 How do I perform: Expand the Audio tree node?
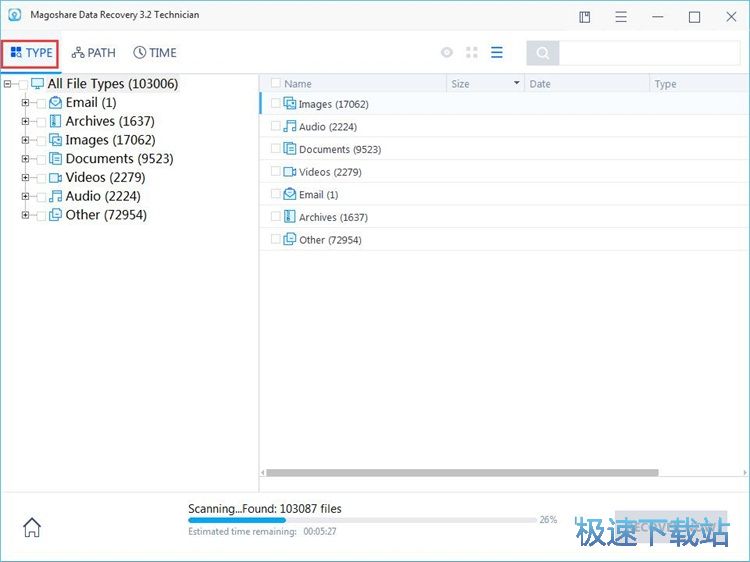(x=25, y=196)
